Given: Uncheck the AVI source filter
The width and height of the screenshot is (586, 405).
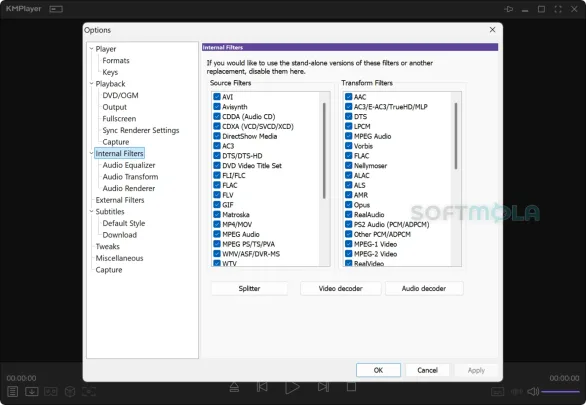Looking at the screenshot, I should pos(217,96).
